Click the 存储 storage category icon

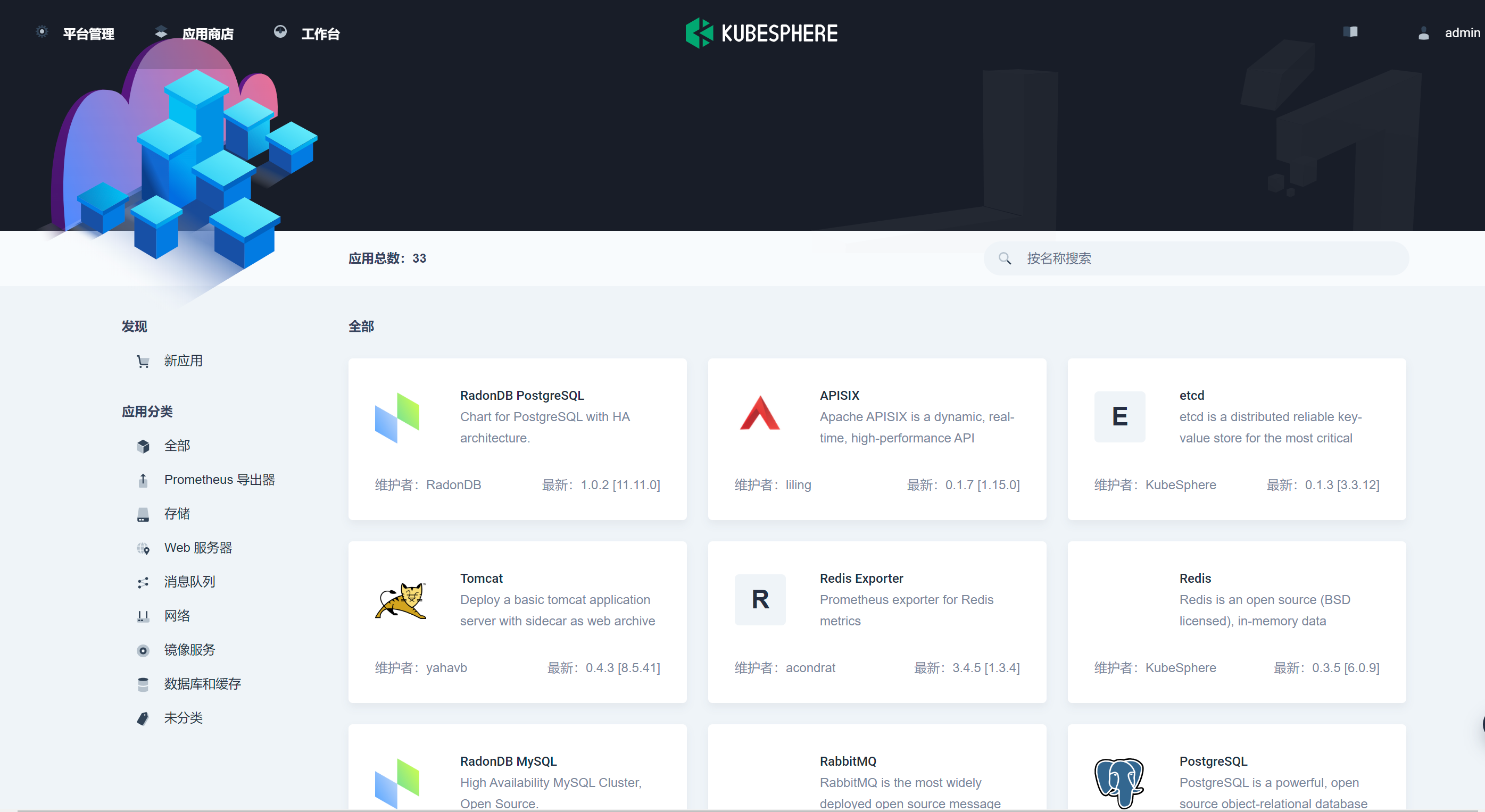click(143, 514)
